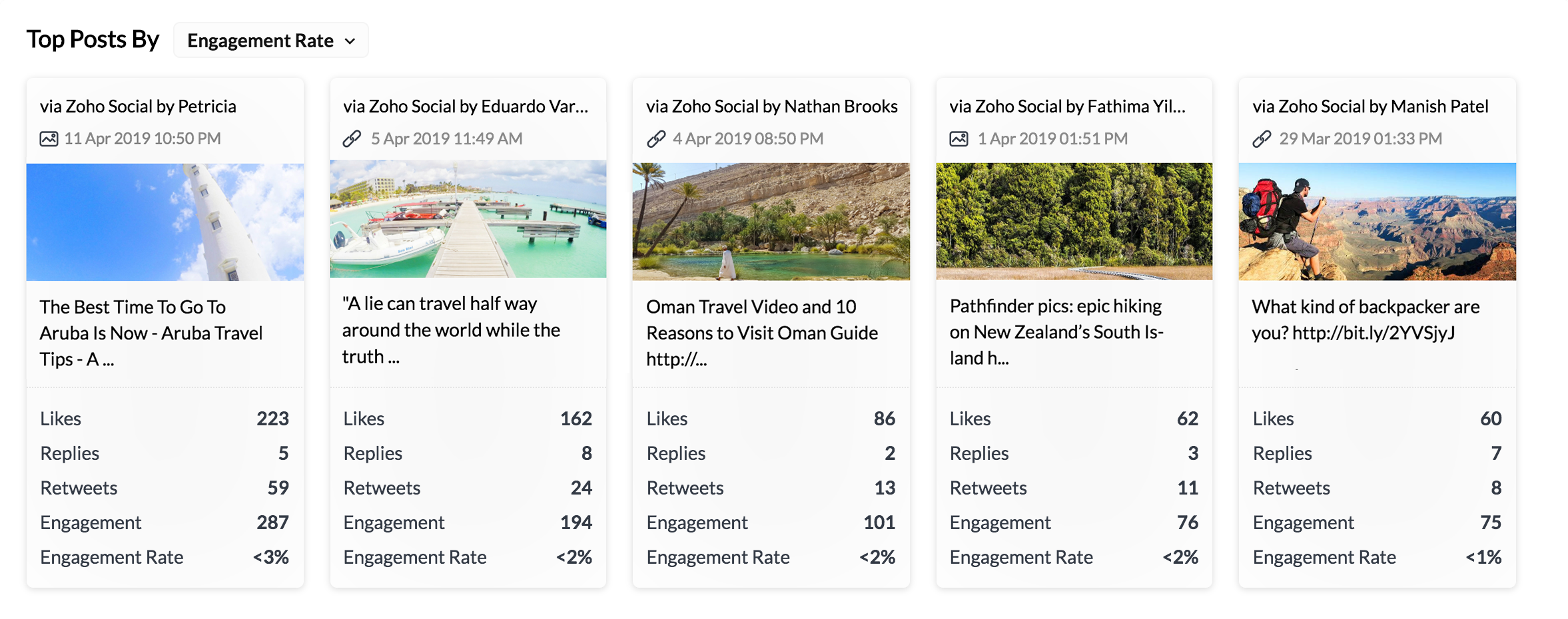Click the 'A lie can travel' post text

[x=451, y=330]
